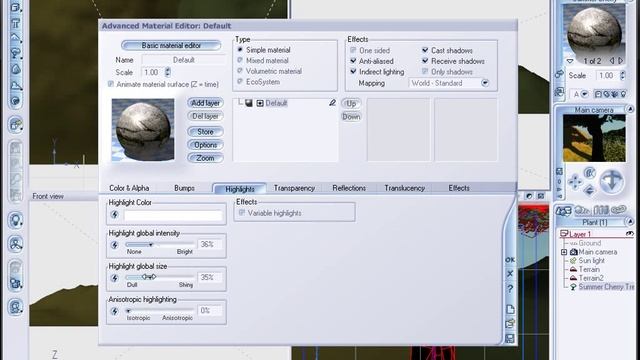
Task: Select the Plant tool in left toolbar
Action: (16, 53)
